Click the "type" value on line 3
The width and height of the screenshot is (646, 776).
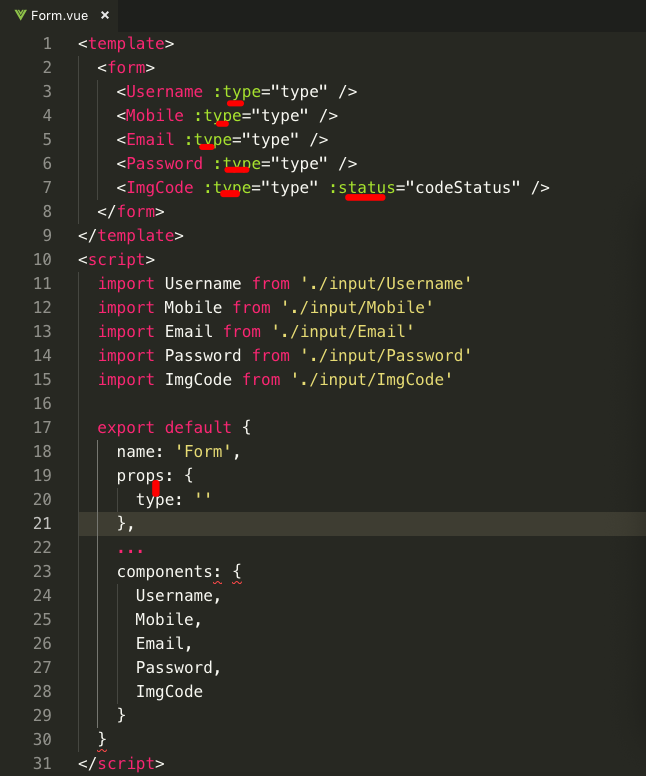299,92
